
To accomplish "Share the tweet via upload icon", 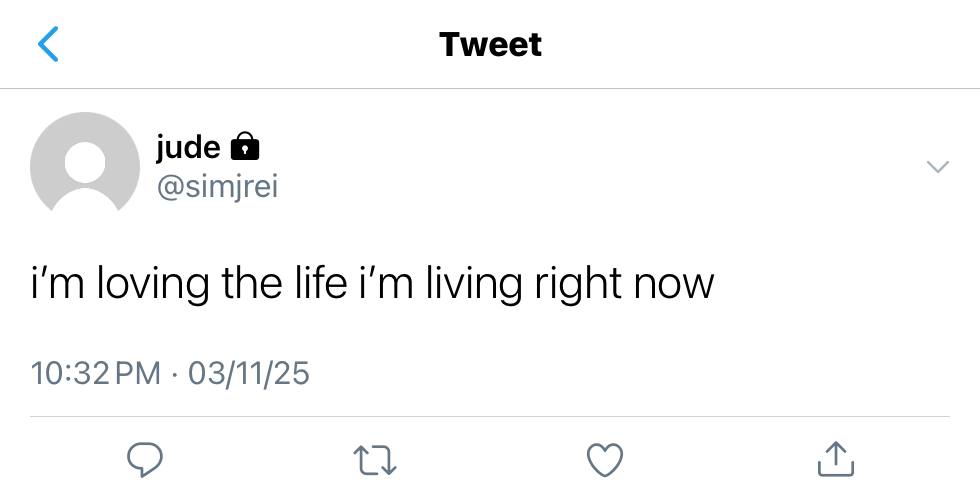I will pyautogui.click(x=834, y=460).
